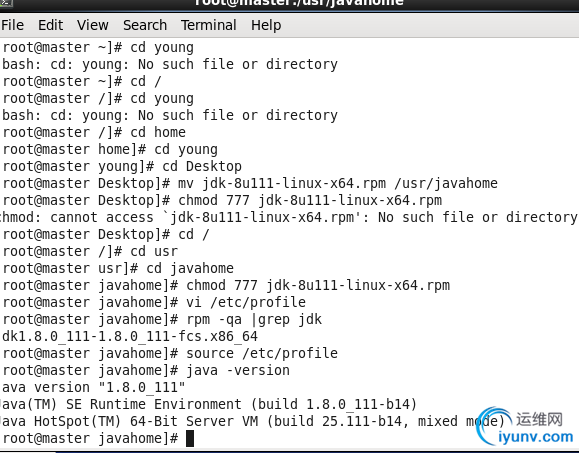Open the File menu
The width and height of the screenshot is (579, 453).
[x=13, y=25]
